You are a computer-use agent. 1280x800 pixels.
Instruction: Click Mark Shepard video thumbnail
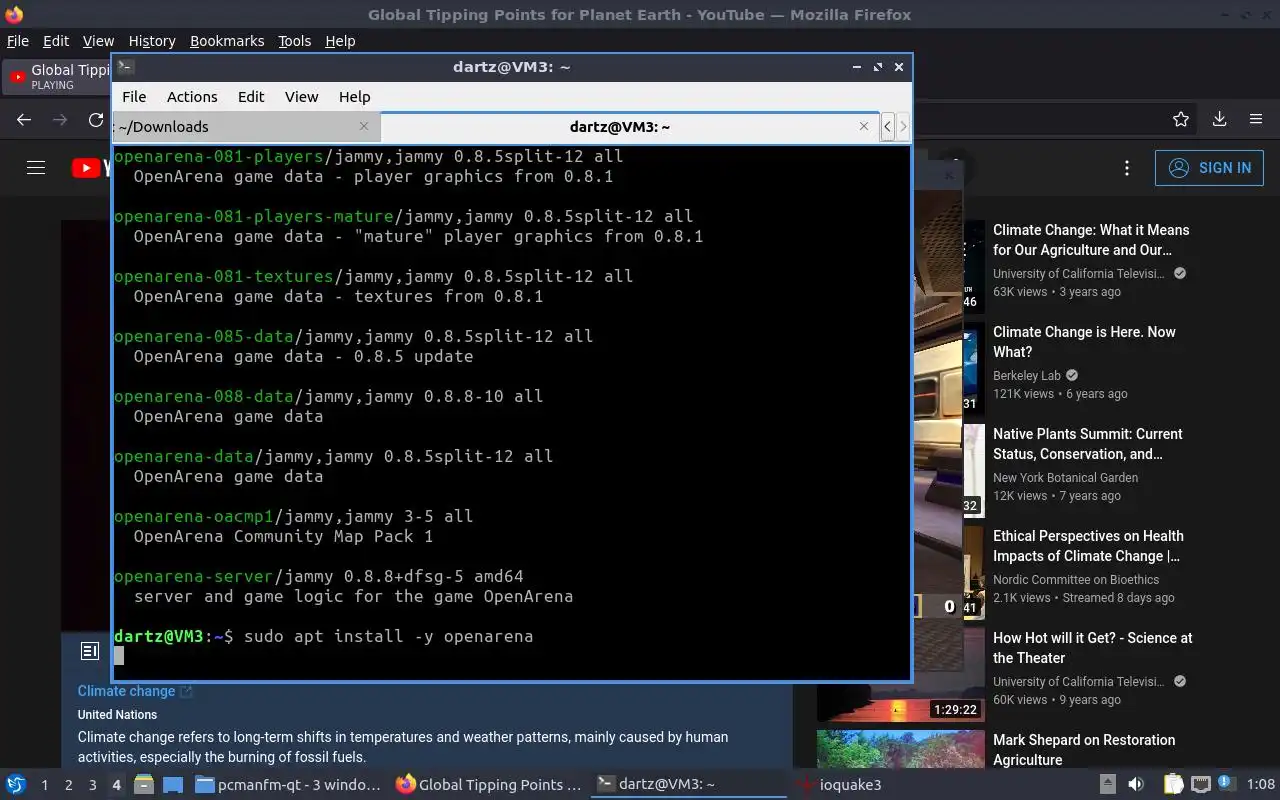[x=900, y=750]
